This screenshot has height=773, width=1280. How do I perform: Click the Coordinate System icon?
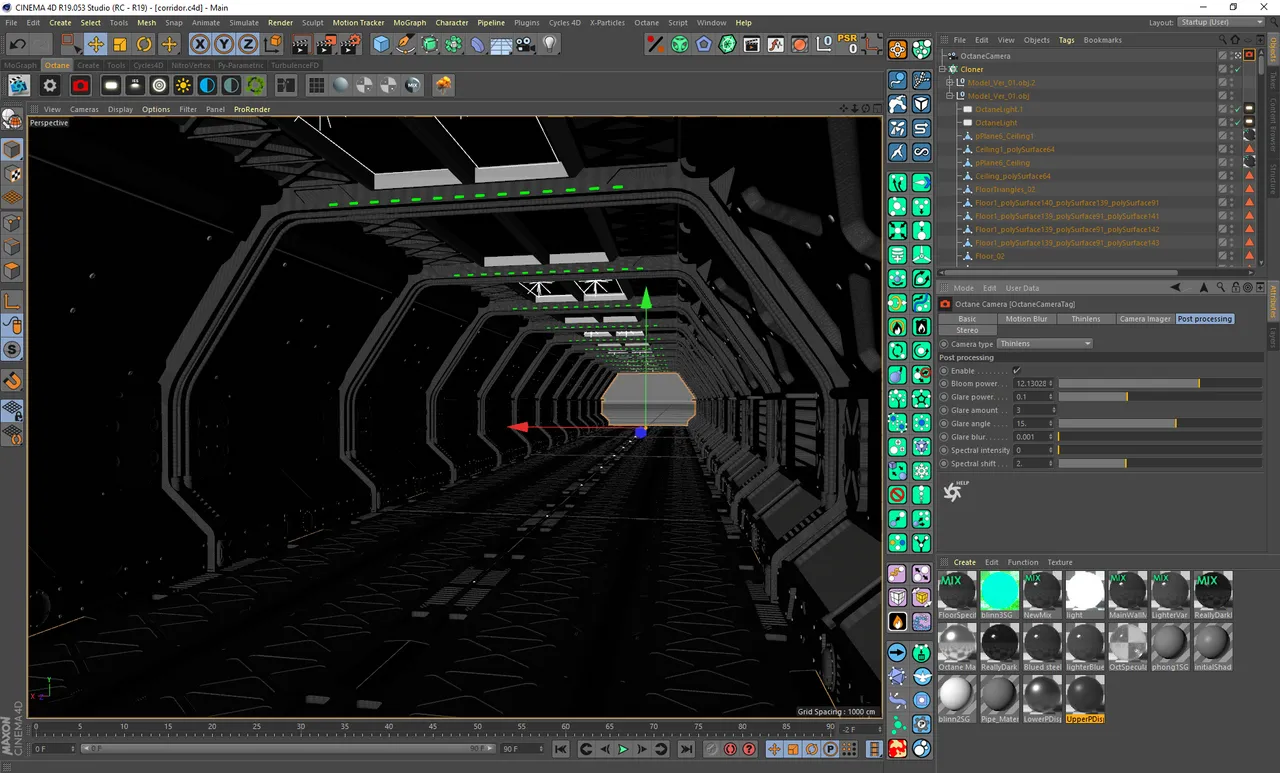point(273,44)
